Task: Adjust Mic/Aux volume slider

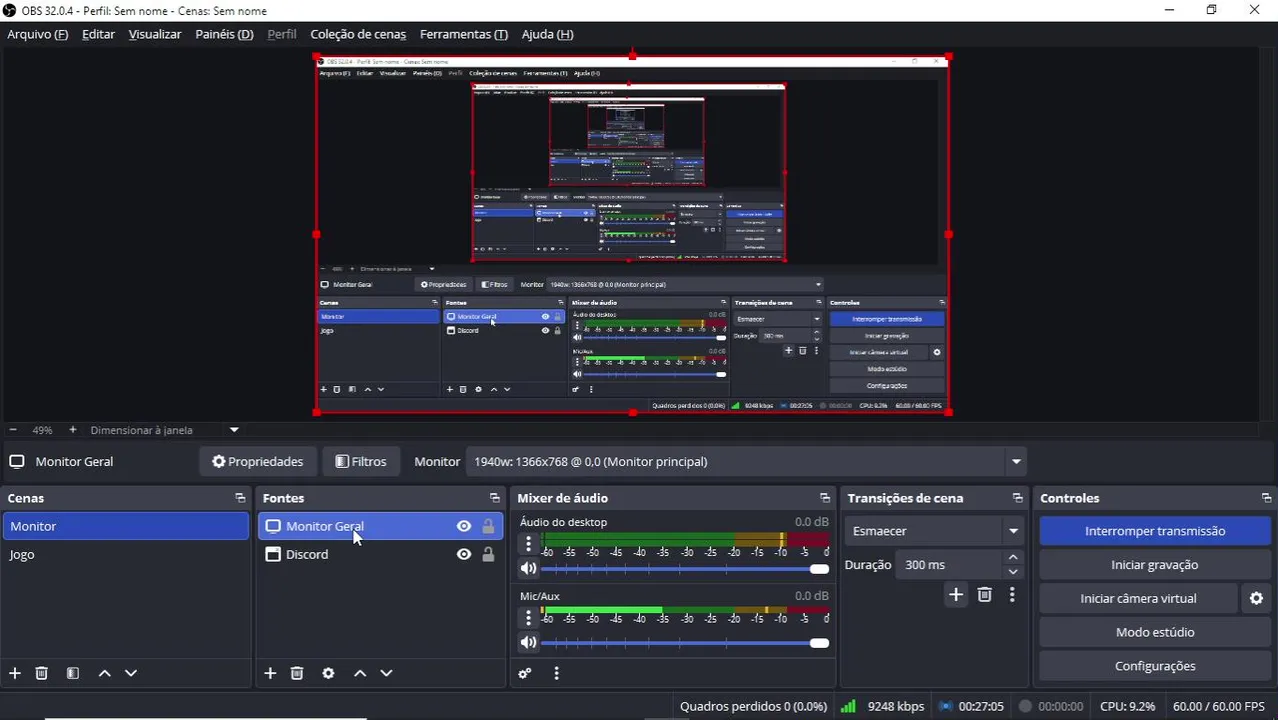Action: (685, 643)
